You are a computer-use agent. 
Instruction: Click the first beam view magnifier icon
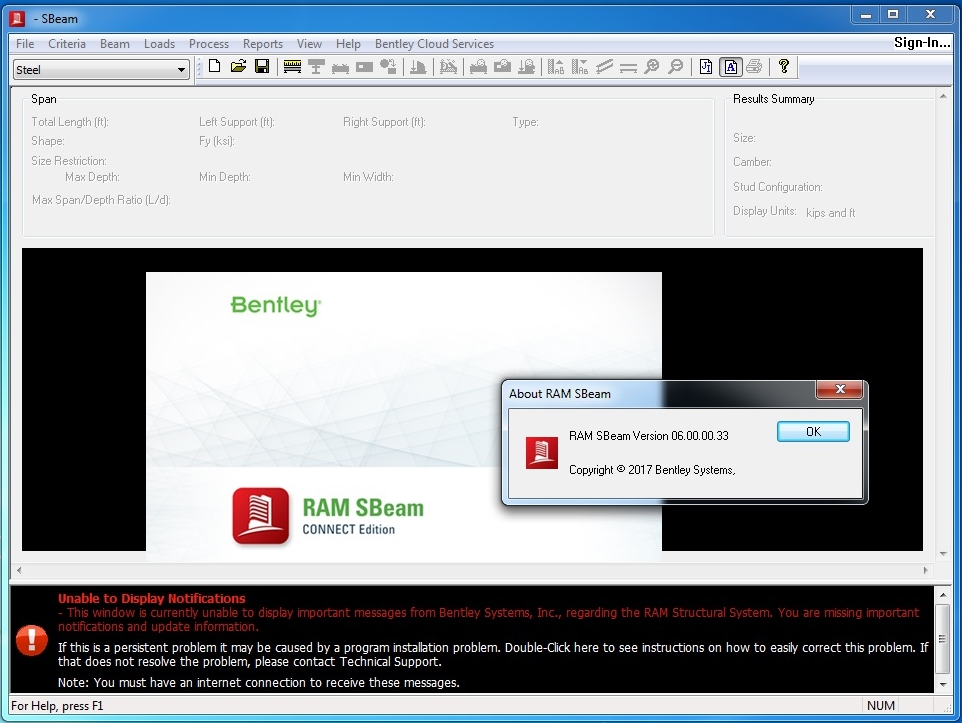pyautogui.click(x=478, y=67)
